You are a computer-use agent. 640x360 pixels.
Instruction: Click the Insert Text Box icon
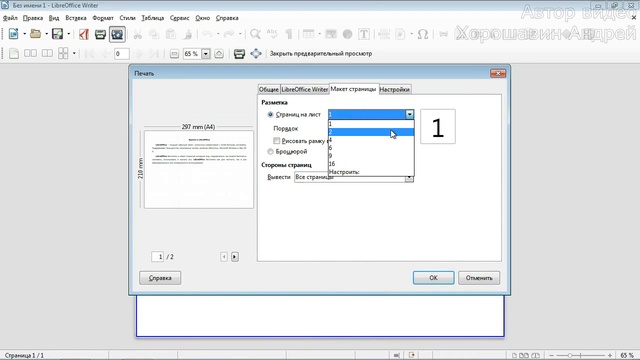[364, 34]
